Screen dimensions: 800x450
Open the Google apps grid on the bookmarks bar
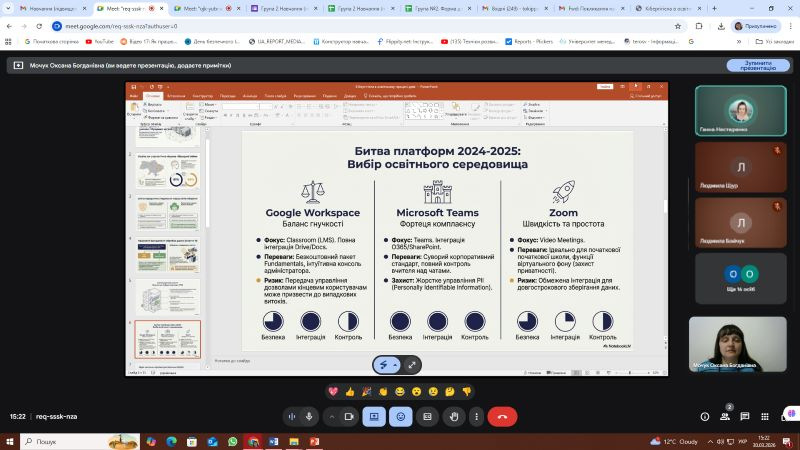[8, 42]
